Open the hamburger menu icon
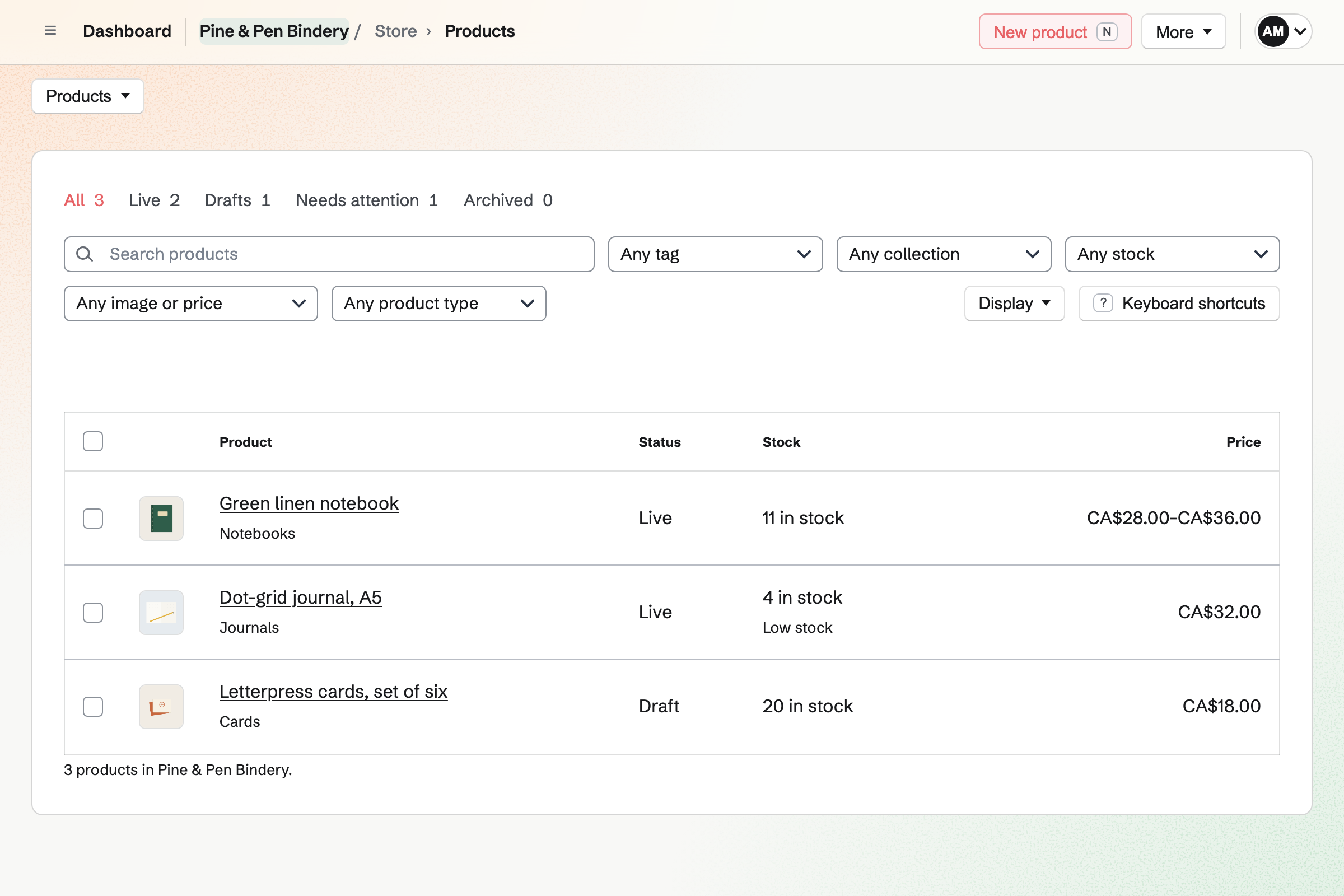Viewport: 1344px width, 896px height. [50, 31]
